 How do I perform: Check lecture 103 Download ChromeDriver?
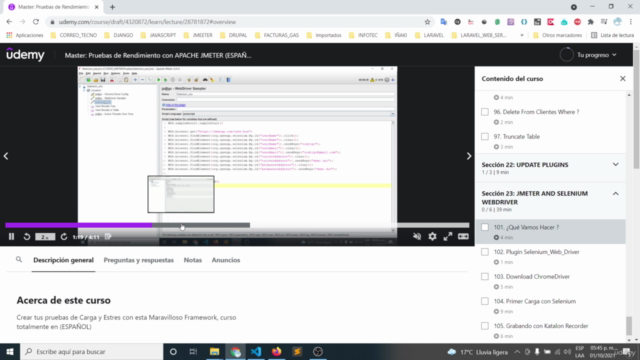pos(485,277)
